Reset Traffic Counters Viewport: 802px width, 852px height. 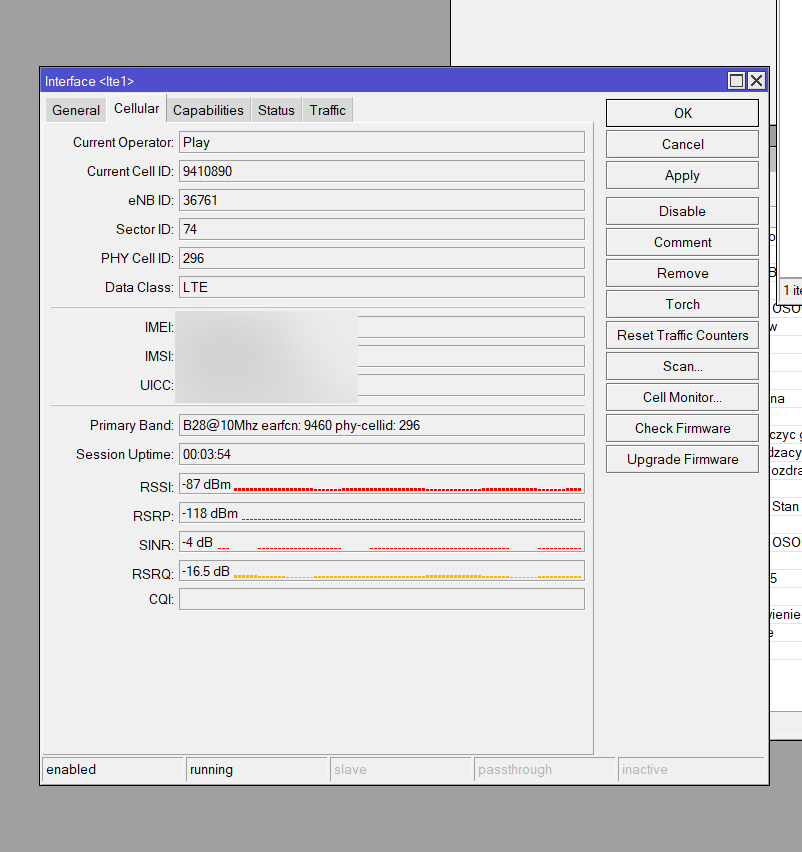682,335
